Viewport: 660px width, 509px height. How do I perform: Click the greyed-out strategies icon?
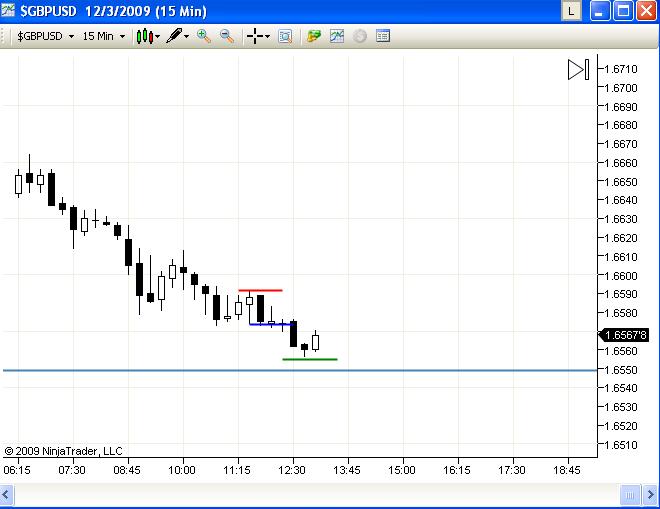[x=360, y=36]
